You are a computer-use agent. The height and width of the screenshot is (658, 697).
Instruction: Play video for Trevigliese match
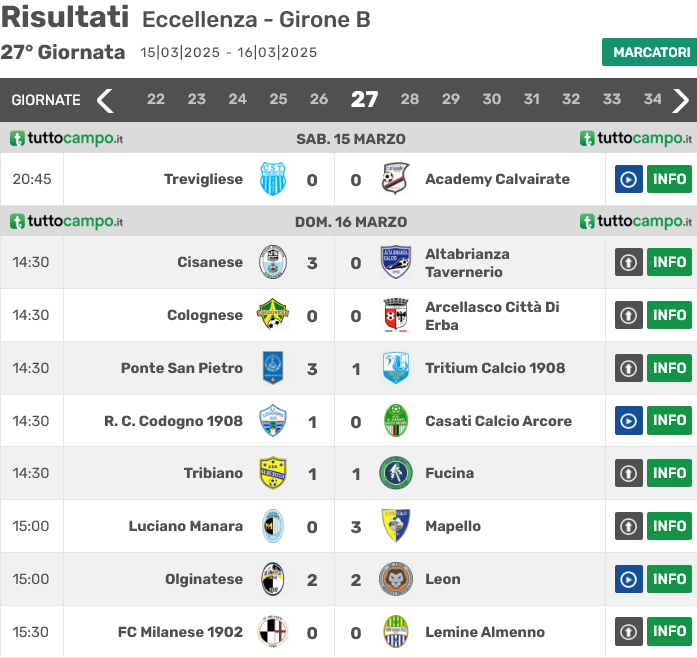(628, 179)
